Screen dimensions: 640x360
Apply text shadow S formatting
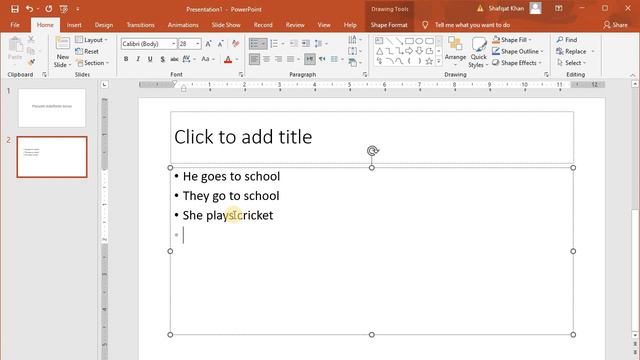(x=162, y=59)
